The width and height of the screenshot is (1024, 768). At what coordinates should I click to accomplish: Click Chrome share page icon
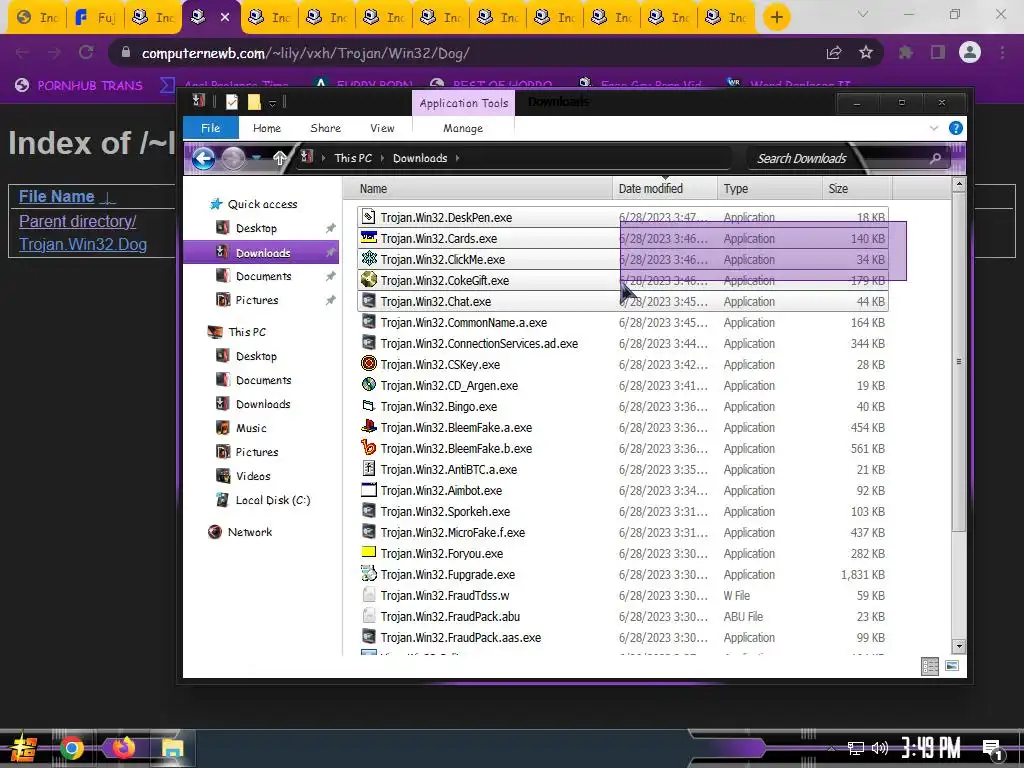(834, 53)
